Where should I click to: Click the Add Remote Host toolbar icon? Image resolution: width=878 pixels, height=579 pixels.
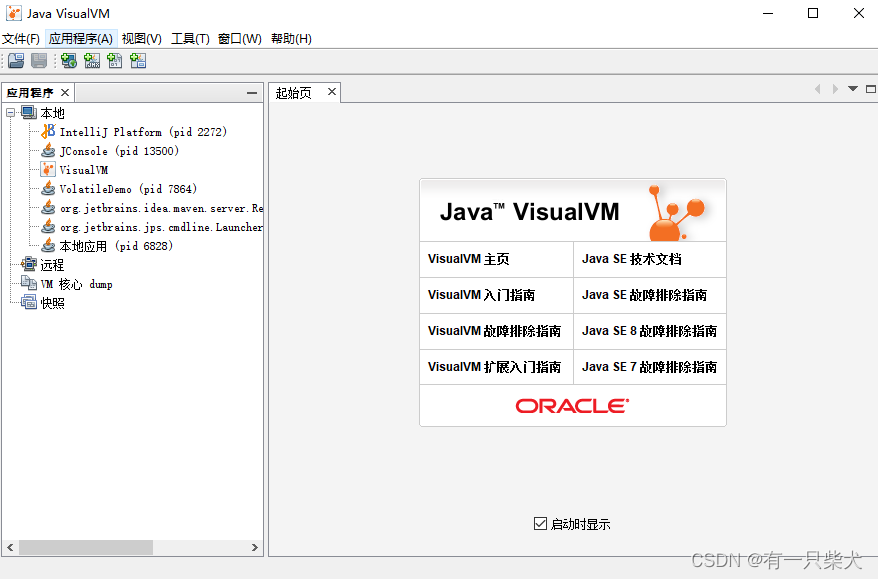click(x=69, y=60)
